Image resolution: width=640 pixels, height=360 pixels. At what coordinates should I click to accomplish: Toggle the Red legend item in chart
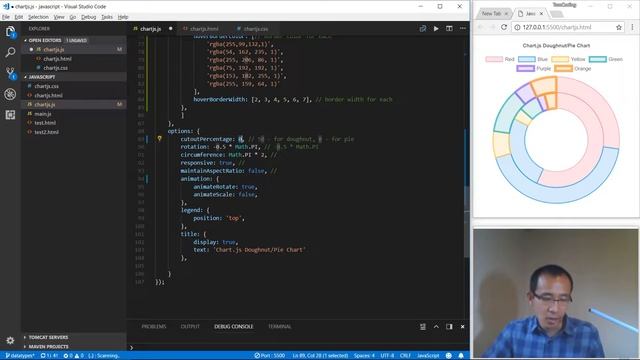pos(500,59)
